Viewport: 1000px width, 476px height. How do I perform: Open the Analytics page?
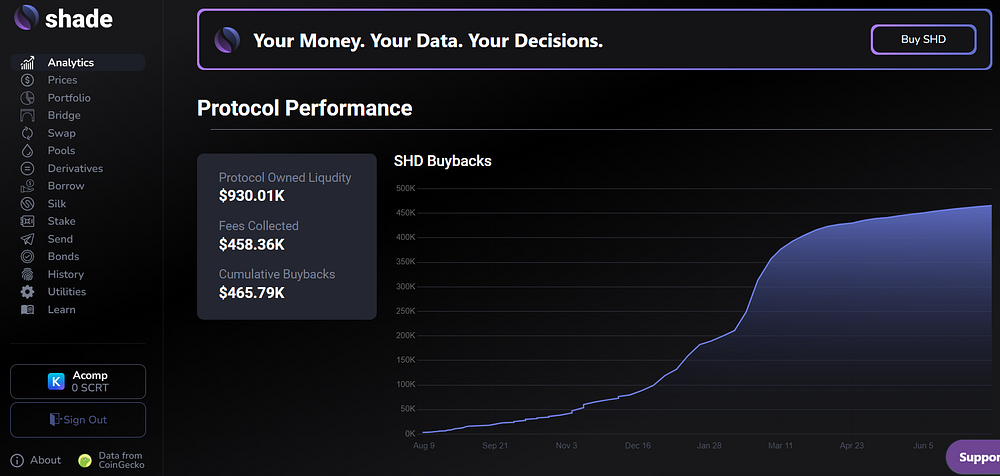(x=78, y=63)
